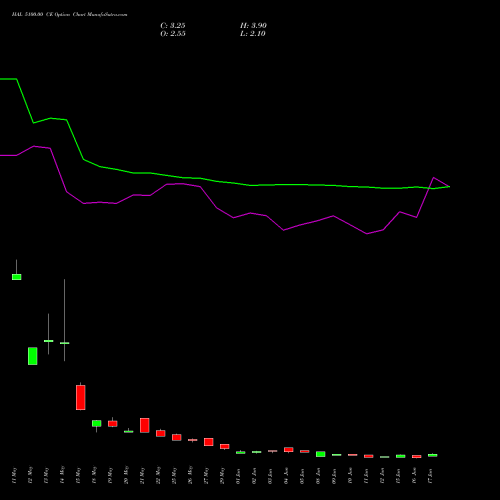Click the 03 Jun date label

point(270,476)
